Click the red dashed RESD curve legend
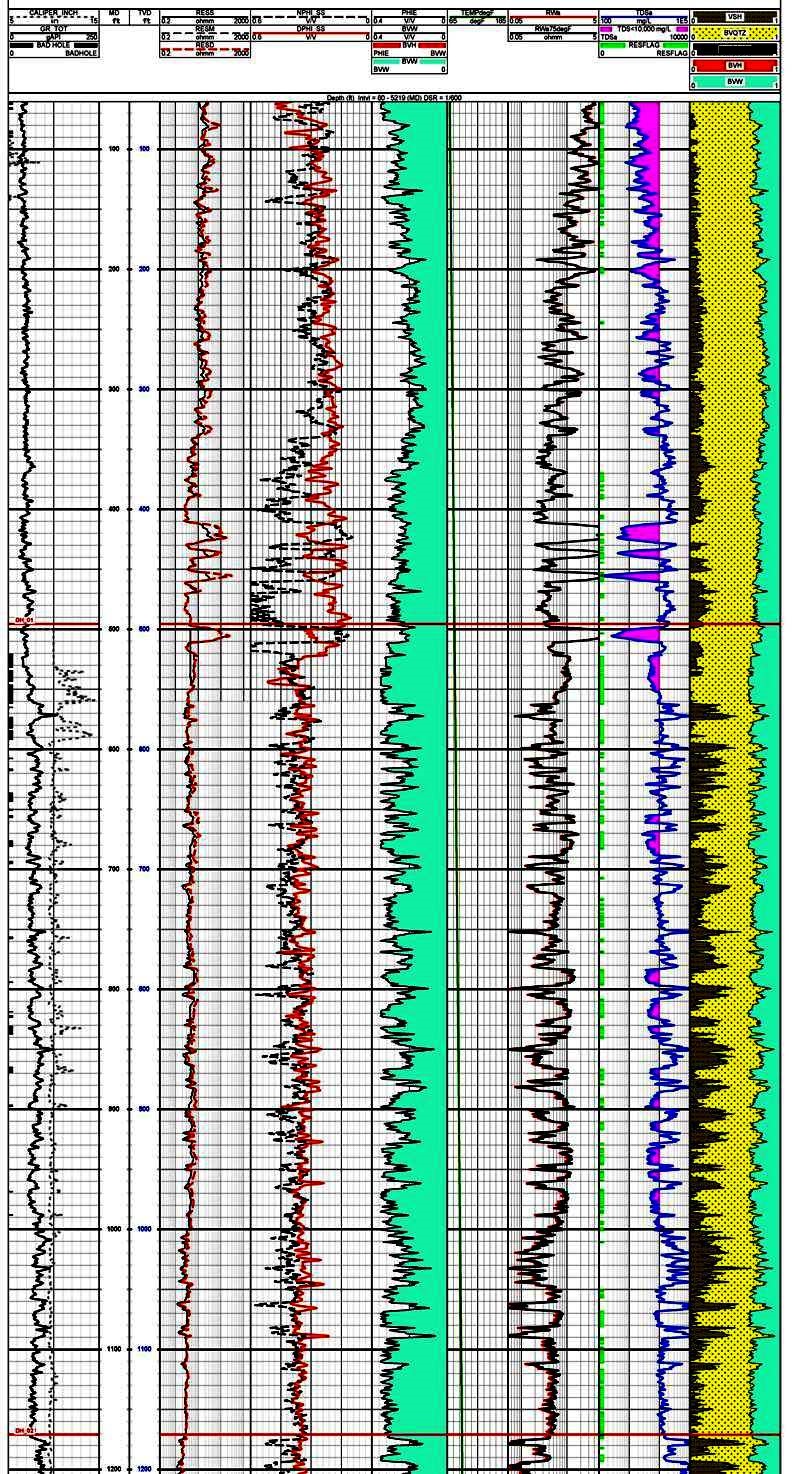 click(x=205, y=48)
